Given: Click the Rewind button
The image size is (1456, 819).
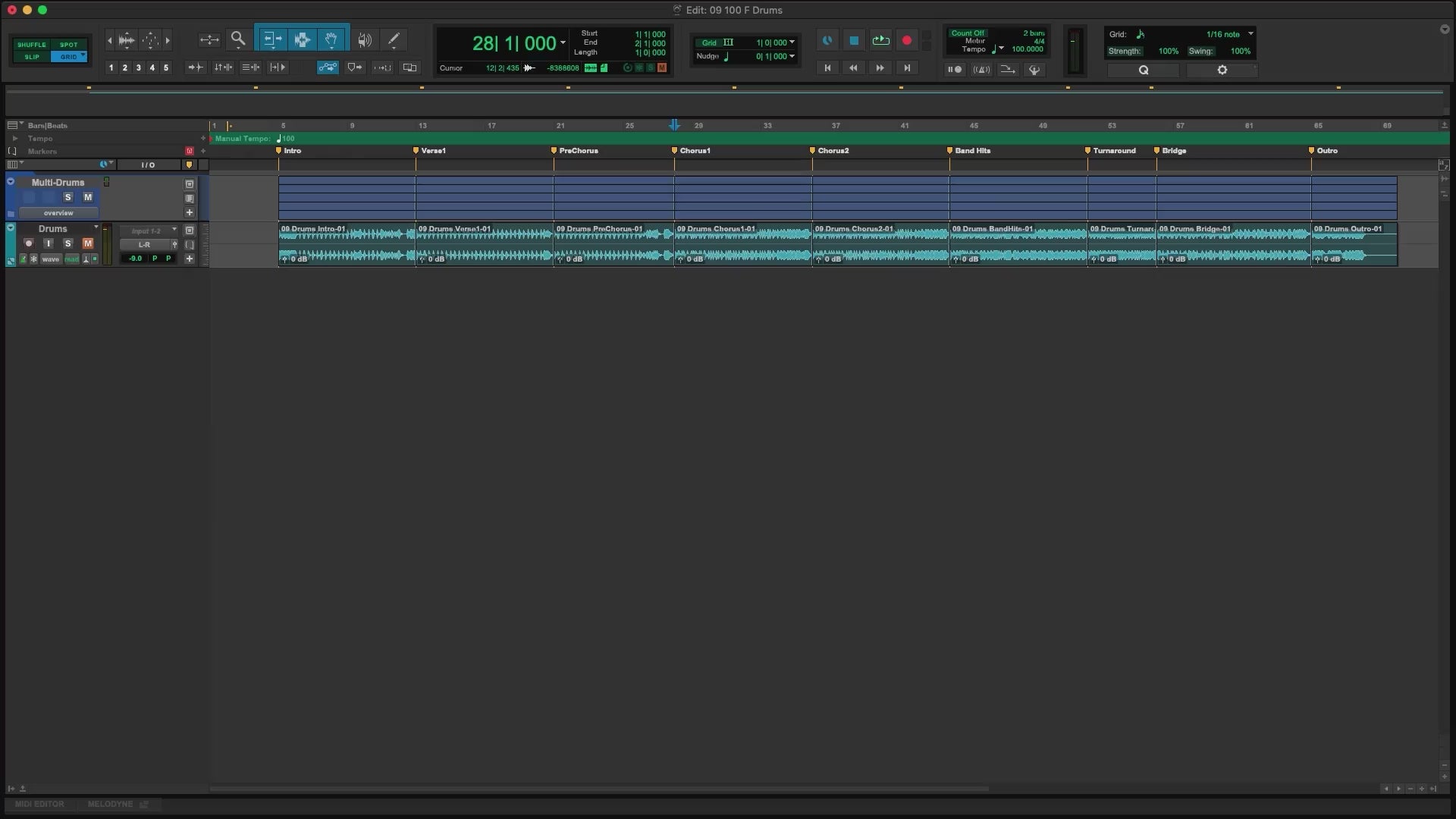Looking at the screenshot, I should [x=854, y=68].
